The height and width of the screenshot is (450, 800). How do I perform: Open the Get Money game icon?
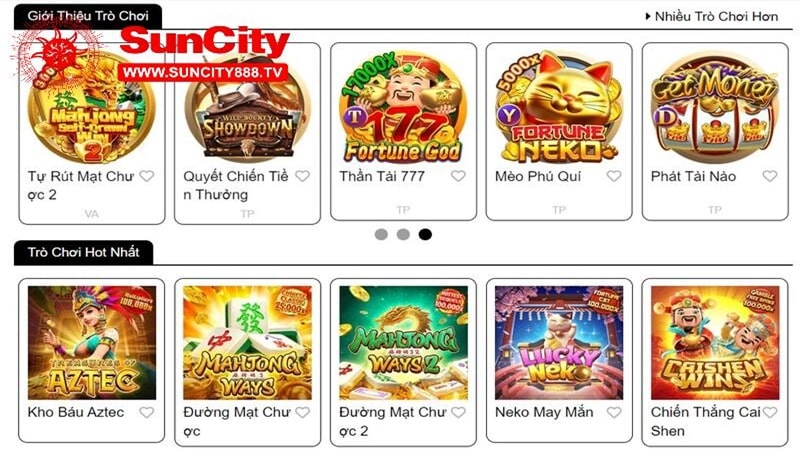pos(715,106)
